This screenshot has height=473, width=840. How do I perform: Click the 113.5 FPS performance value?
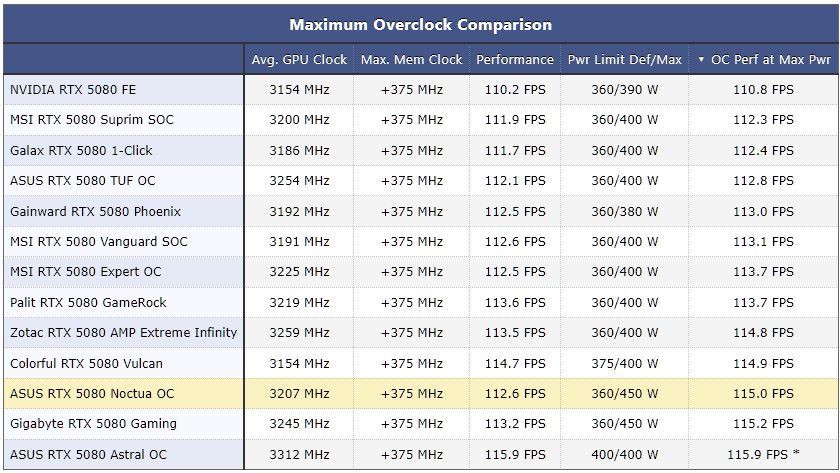(515, 333)
